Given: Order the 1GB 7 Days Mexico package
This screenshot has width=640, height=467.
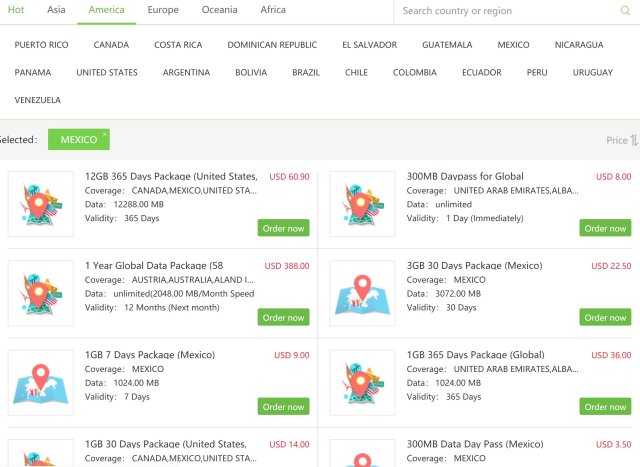Looking at the screenshot, I should pyautogui.click(x=283, y=407).
